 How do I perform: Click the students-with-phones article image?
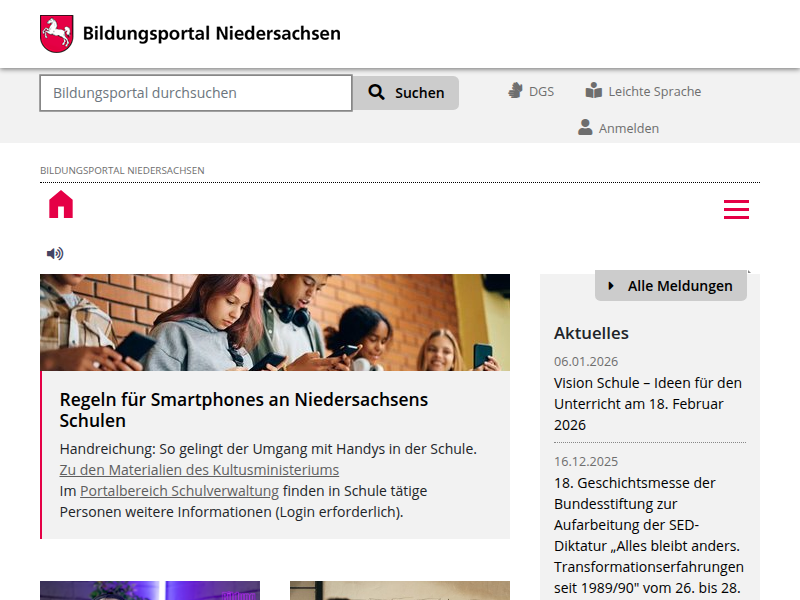tap(275, 322)
